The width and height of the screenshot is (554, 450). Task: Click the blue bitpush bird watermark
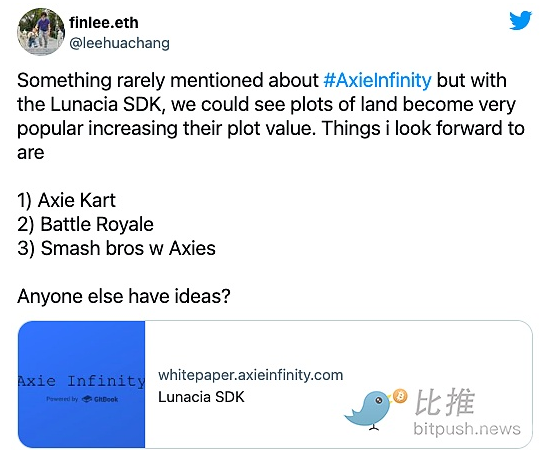tap(368, 410)
